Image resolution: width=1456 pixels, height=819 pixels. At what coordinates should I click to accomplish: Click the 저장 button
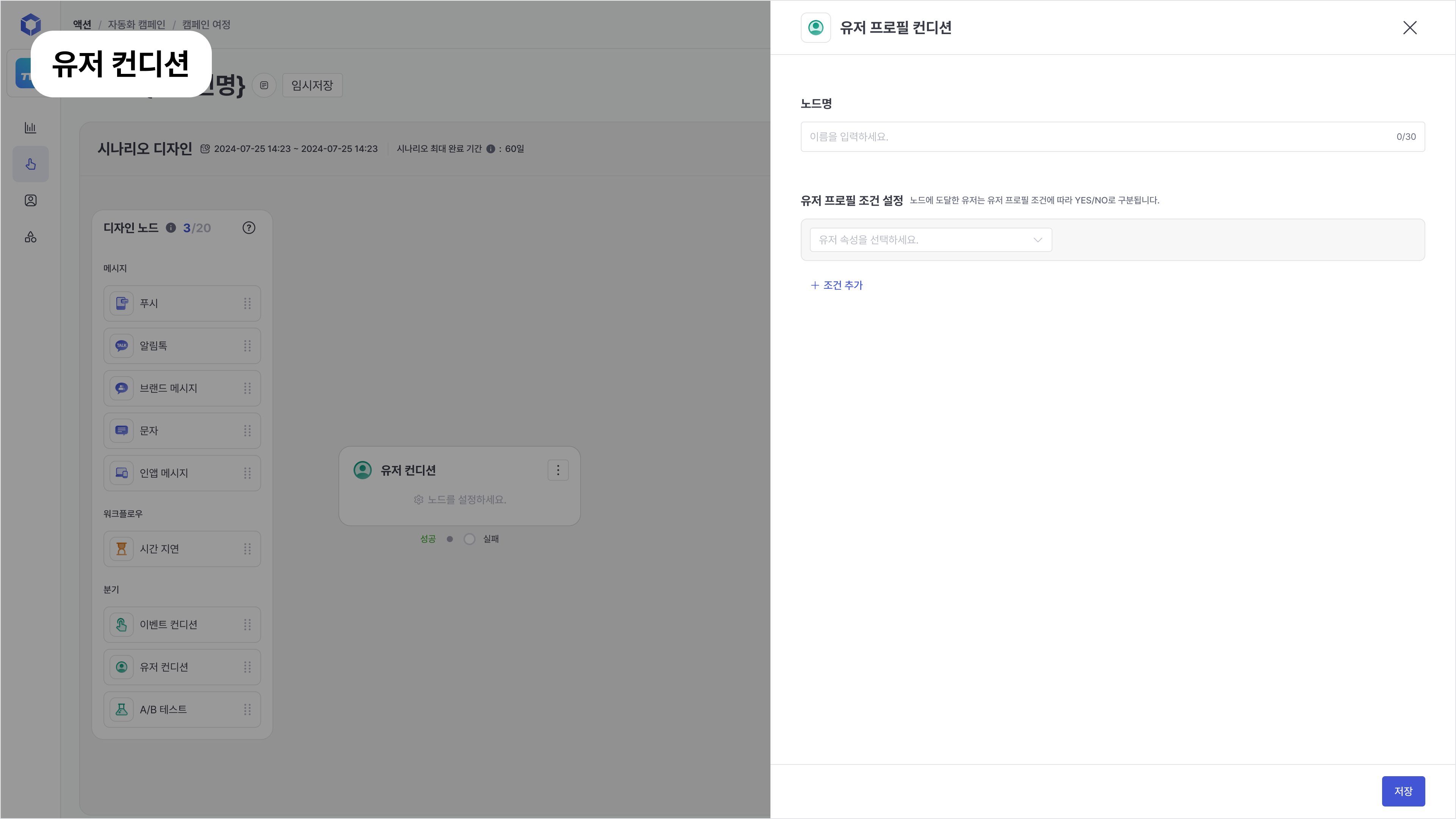coord(1403,791)
